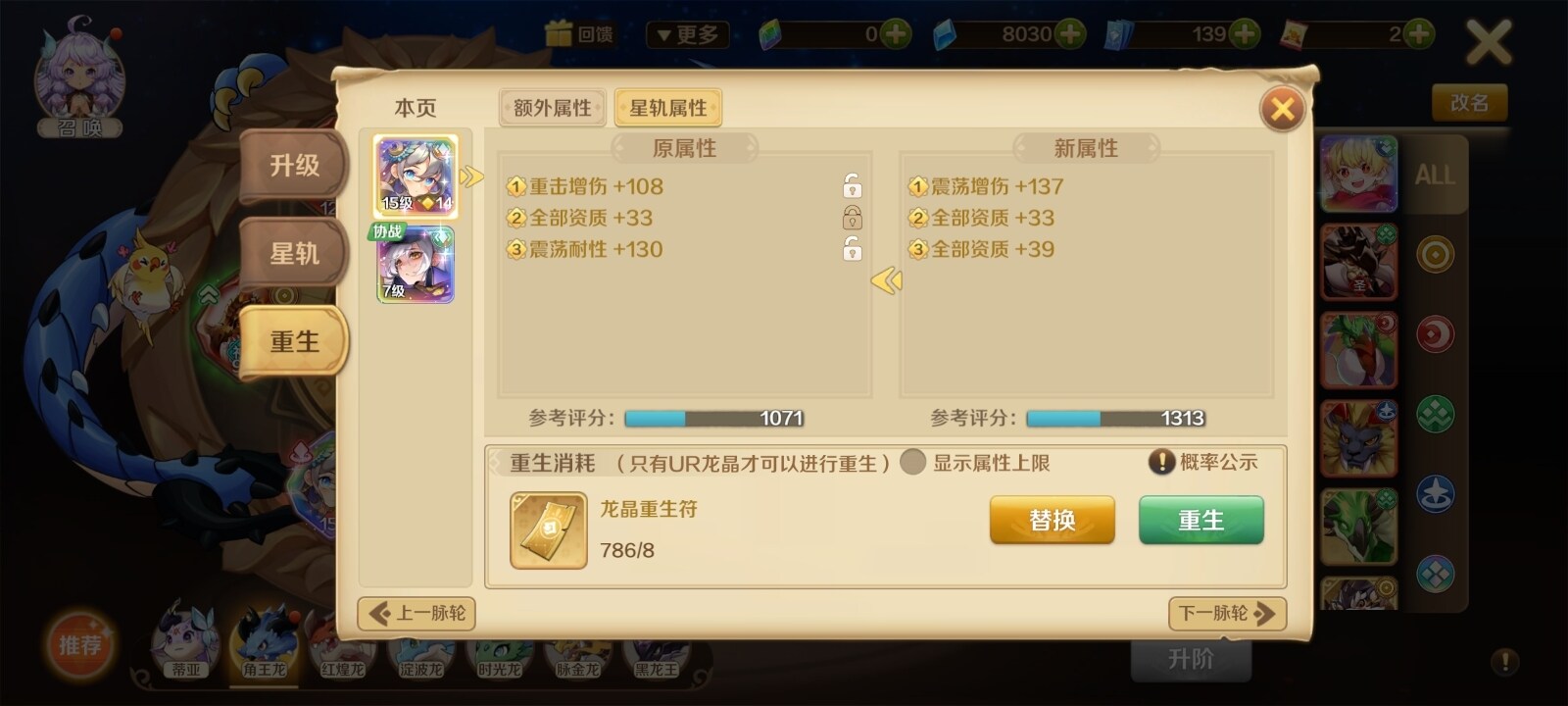Image resolution: width=1568 pixels, height=706 pixels.
Task: Enable 显示属性上限 radio option
Action: pyautogui.click(x=912, y=462)
